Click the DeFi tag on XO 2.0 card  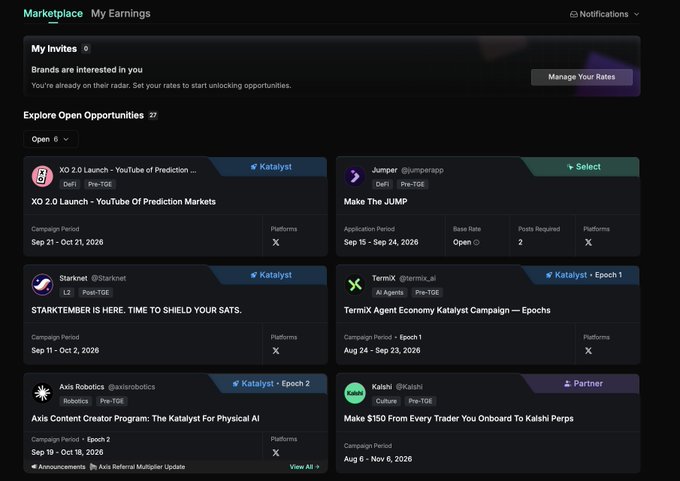(x=69, y=184)
